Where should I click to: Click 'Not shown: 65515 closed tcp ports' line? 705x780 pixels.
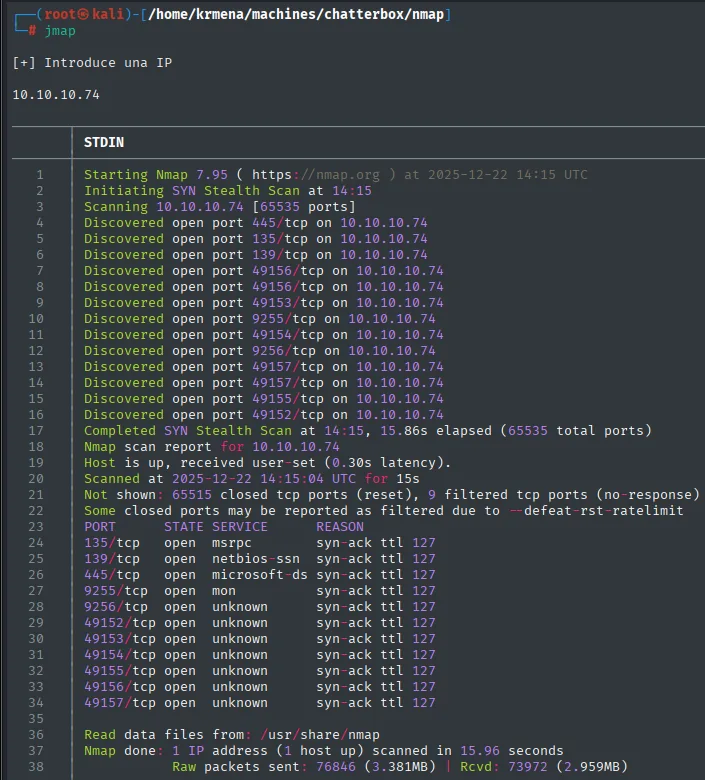click(x=392, y=494)
